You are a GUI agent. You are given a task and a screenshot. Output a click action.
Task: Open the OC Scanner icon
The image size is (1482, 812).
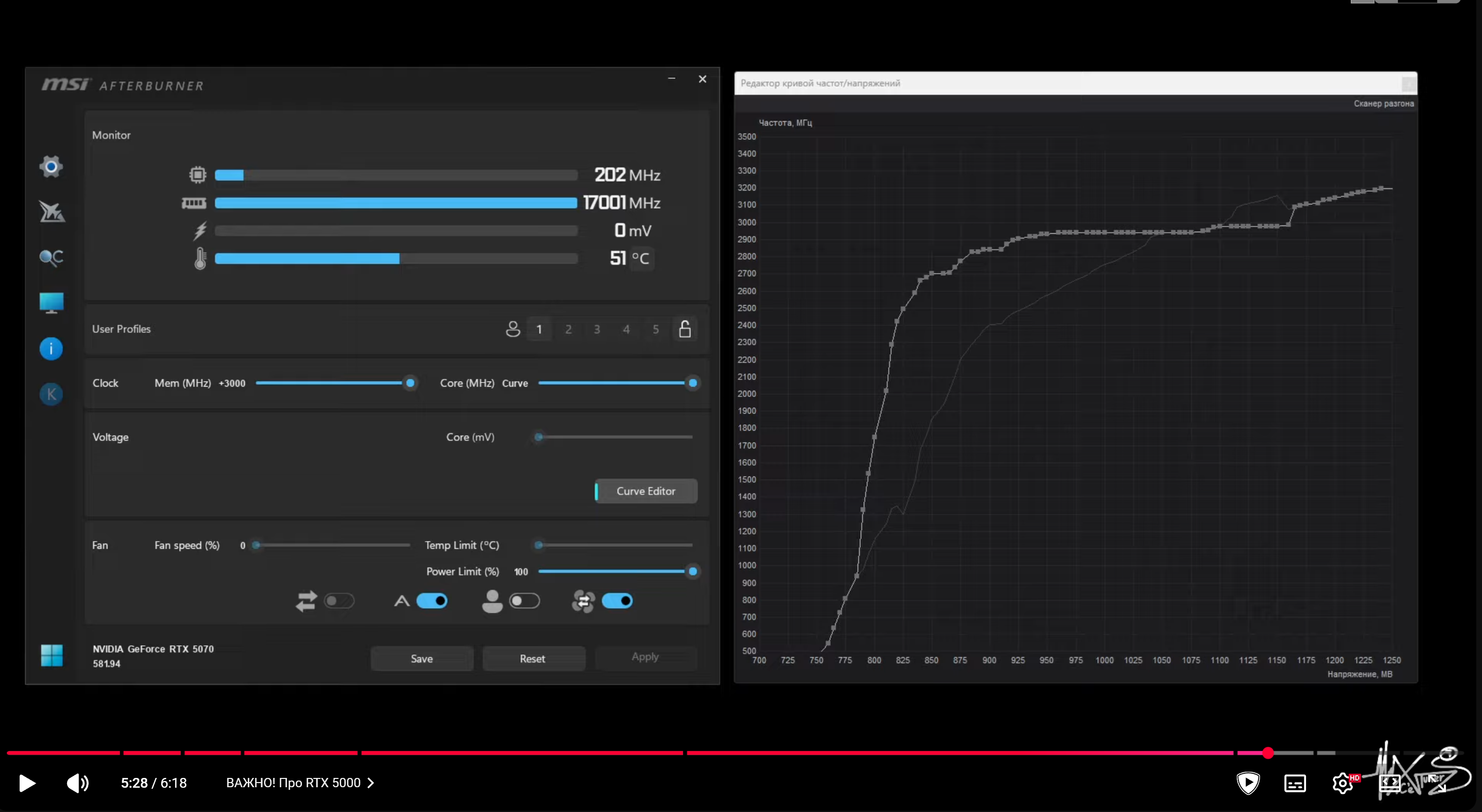(51, 257)
